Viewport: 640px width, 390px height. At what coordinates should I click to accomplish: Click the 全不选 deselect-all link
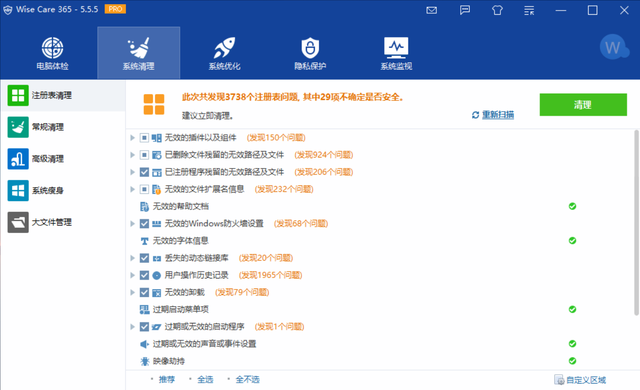pos(248,380)
